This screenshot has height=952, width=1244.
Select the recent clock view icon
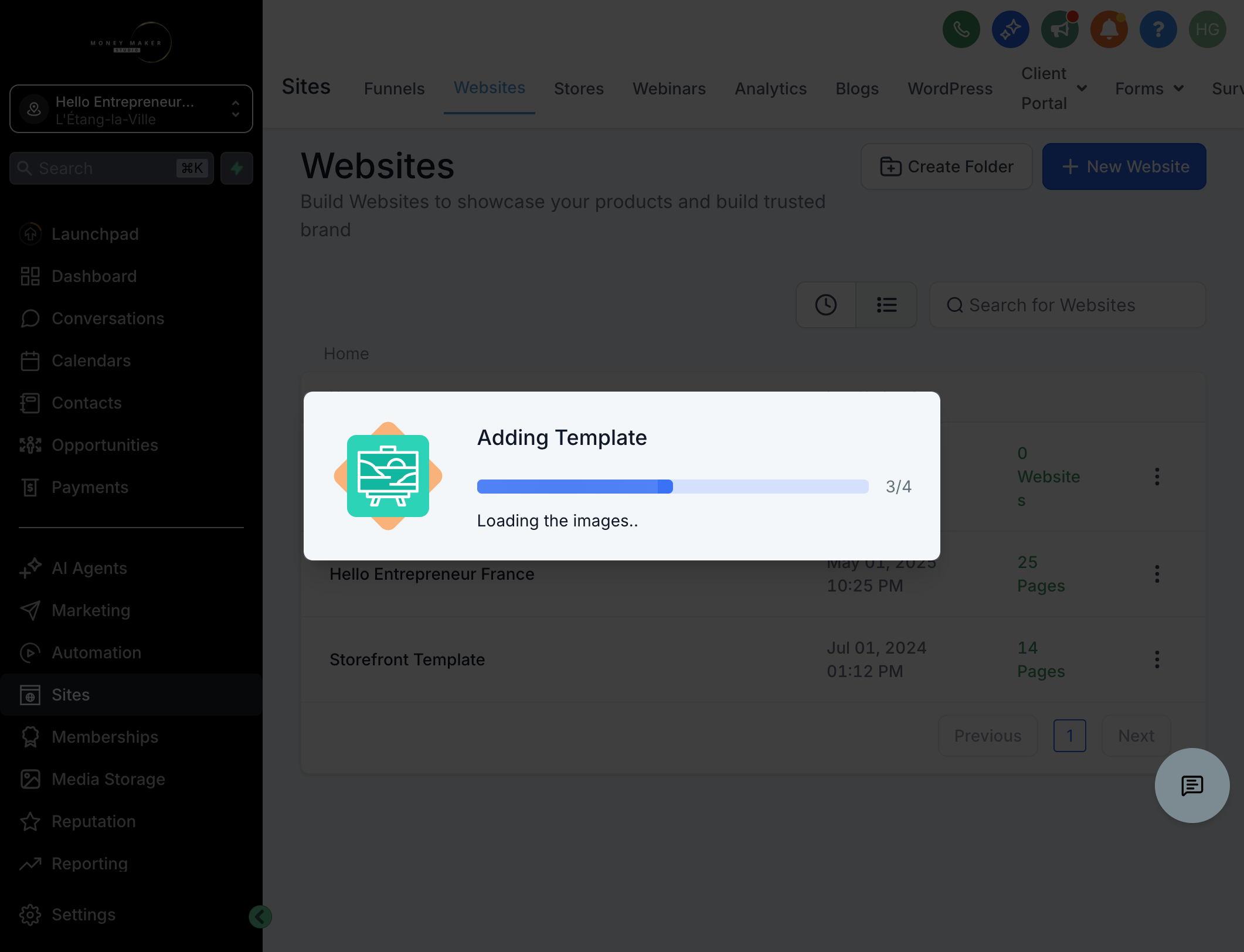click(x=825, y=305)
